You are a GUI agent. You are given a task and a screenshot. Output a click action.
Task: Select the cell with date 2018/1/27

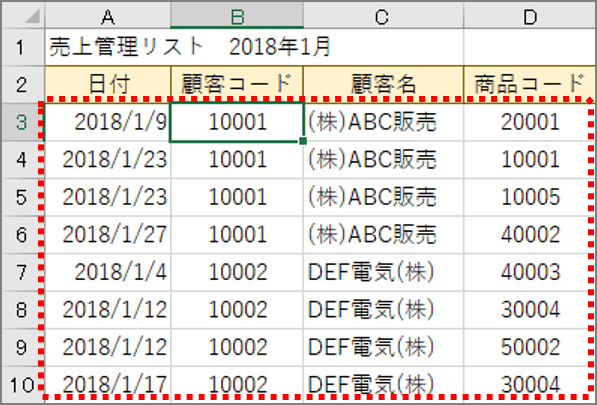(108, 234)
